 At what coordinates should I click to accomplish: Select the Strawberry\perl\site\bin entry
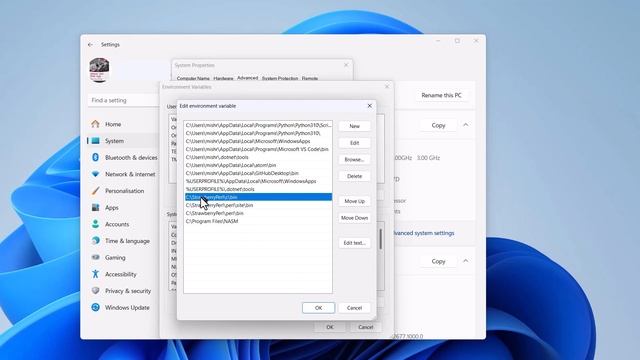tap(258, 205)
